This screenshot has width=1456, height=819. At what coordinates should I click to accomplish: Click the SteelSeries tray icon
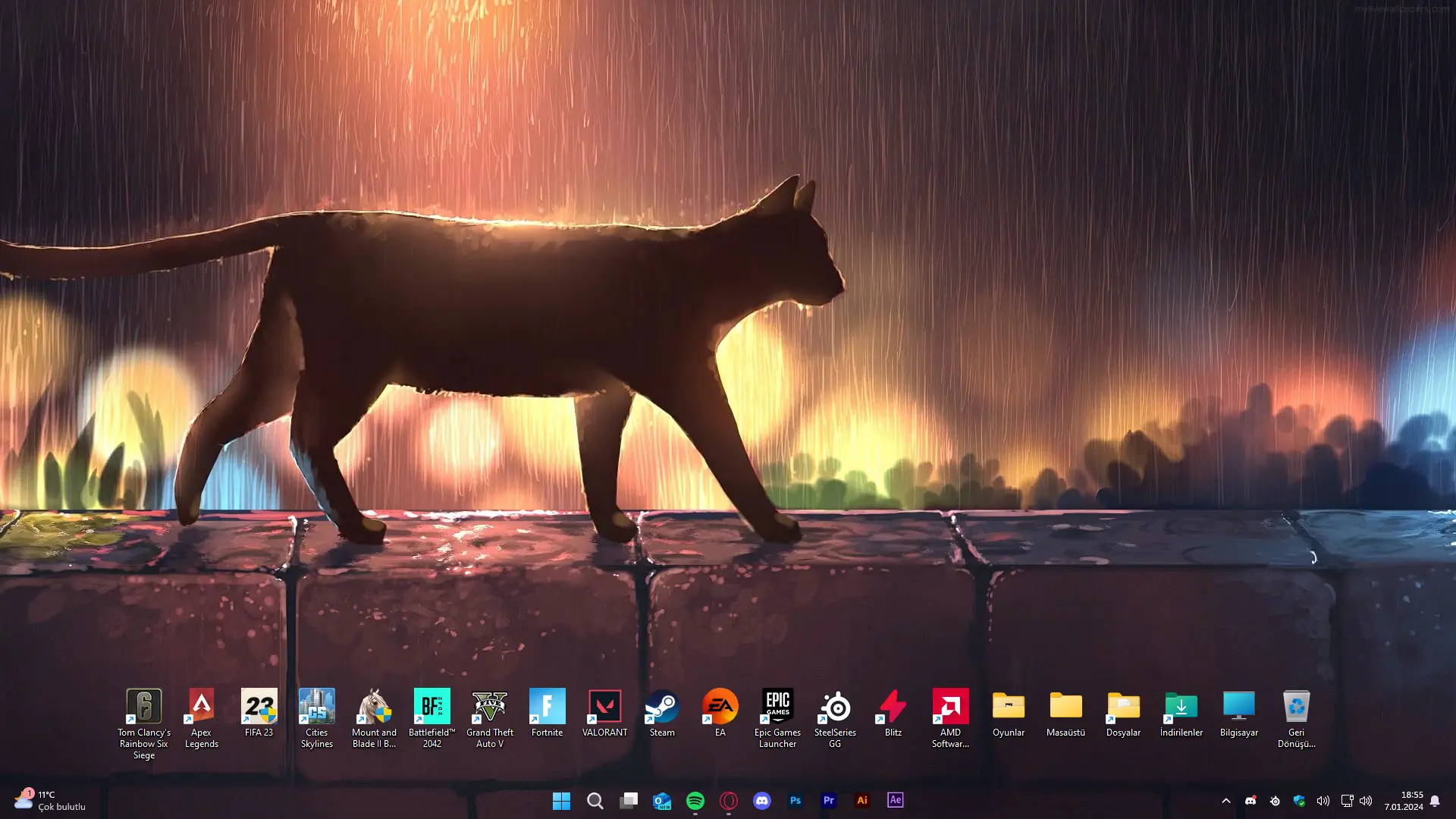click(x=1275, y=801)
